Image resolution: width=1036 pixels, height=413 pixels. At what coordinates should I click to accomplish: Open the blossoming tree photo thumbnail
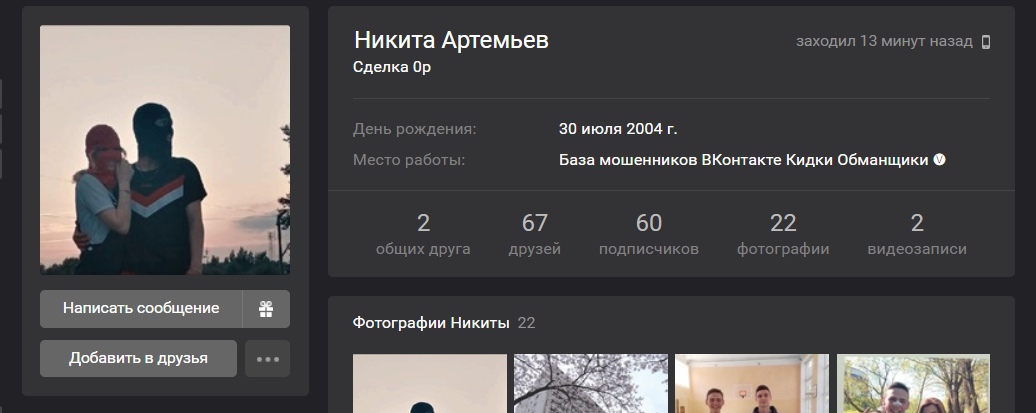(x=591, y=384)
